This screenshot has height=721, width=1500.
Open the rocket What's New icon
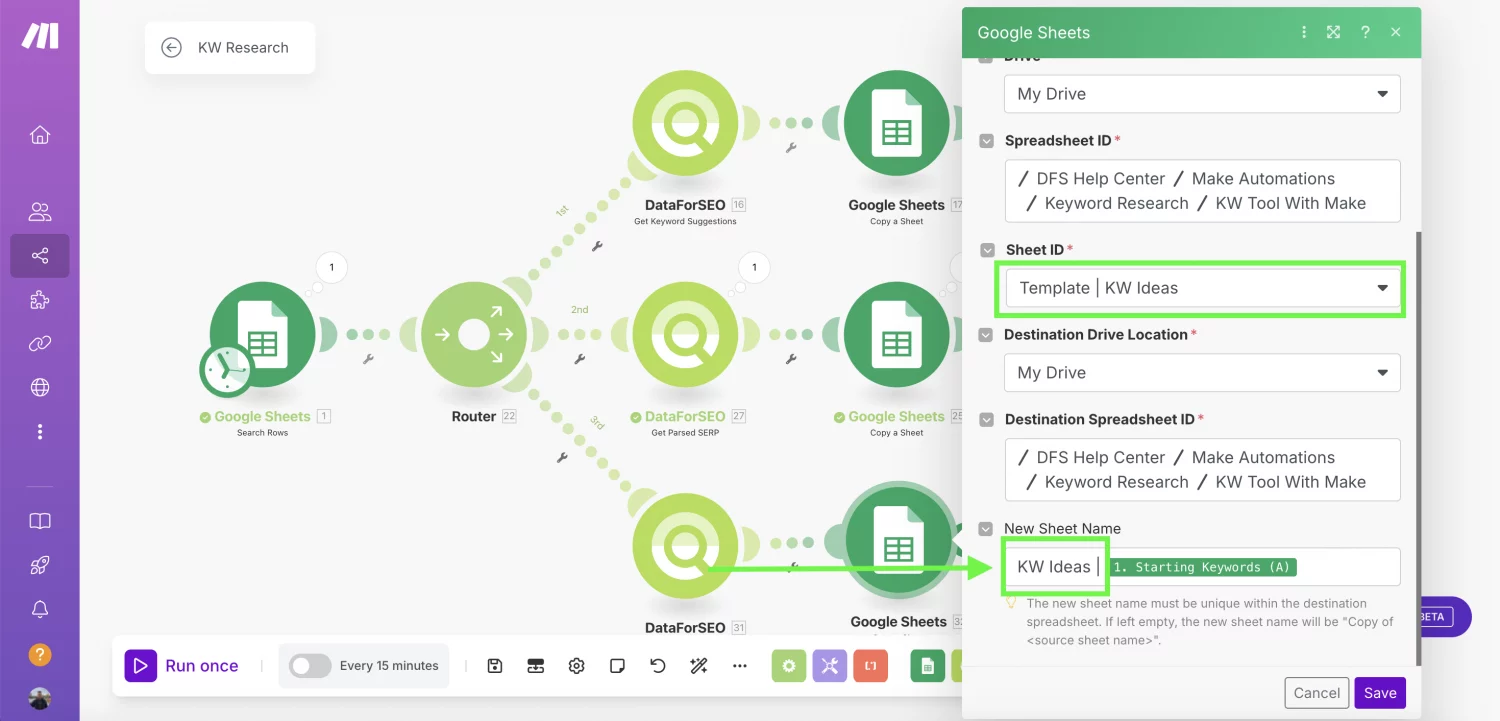point(40,565)
